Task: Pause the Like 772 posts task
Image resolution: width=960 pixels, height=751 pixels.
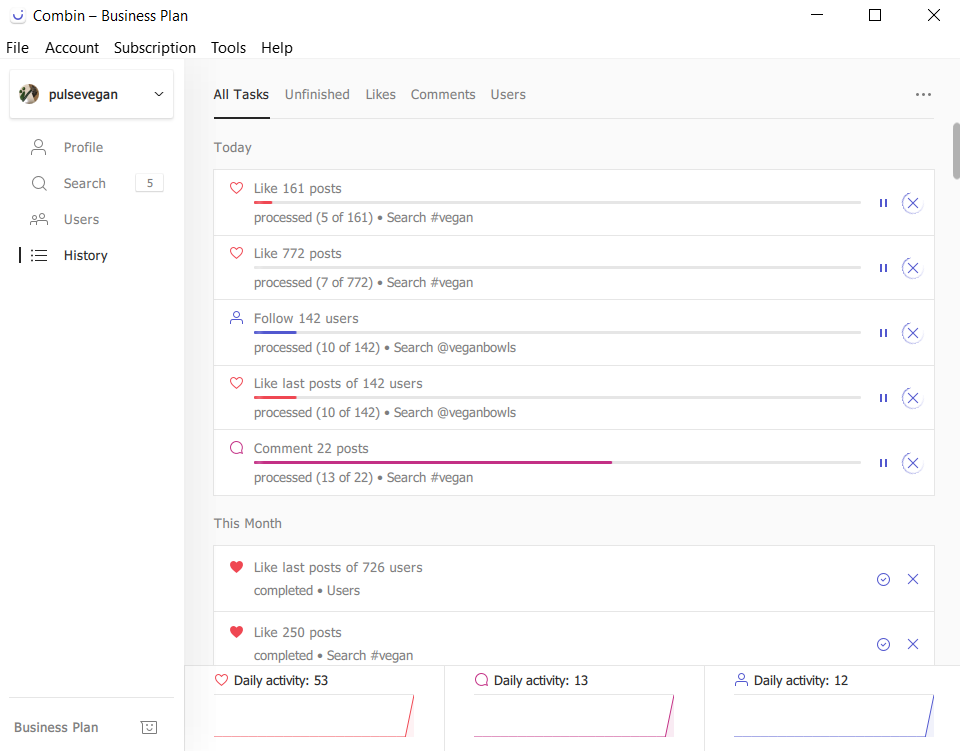Action: pos(883,268)
